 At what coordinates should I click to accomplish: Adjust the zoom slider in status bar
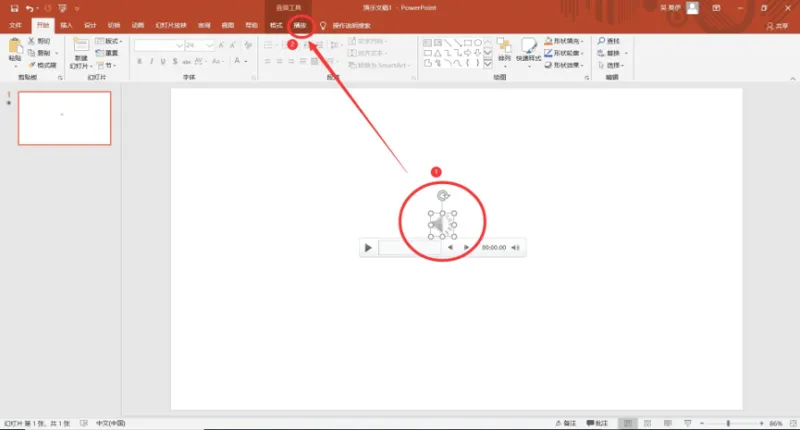coord(728,423)
